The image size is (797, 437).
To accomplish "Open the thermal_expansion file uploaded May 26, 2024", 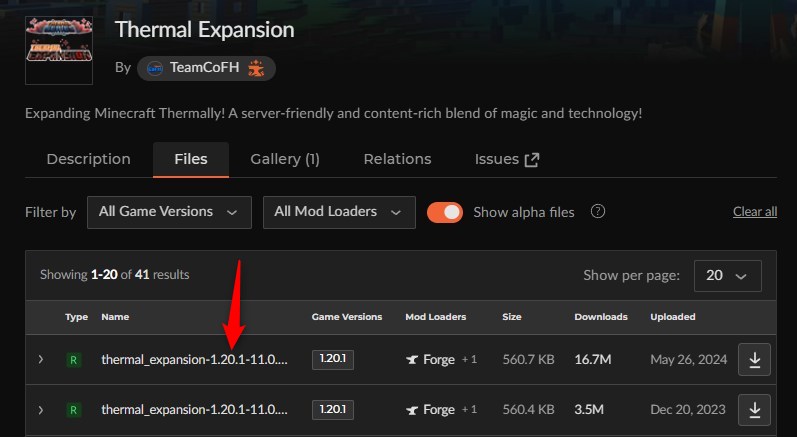I will point(194,360).
